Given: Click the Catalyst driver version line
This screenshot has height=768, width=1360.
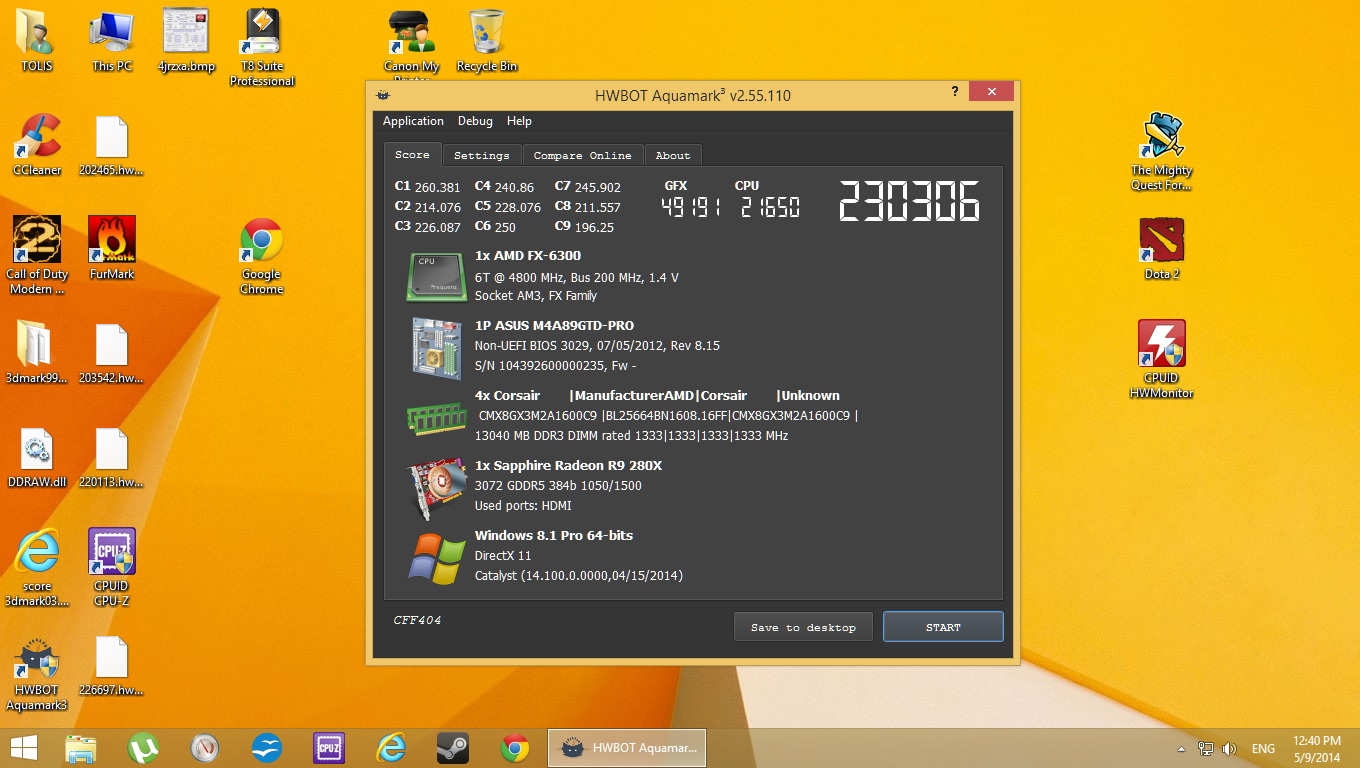Looking at the screenshot, I should click(579, 576).
